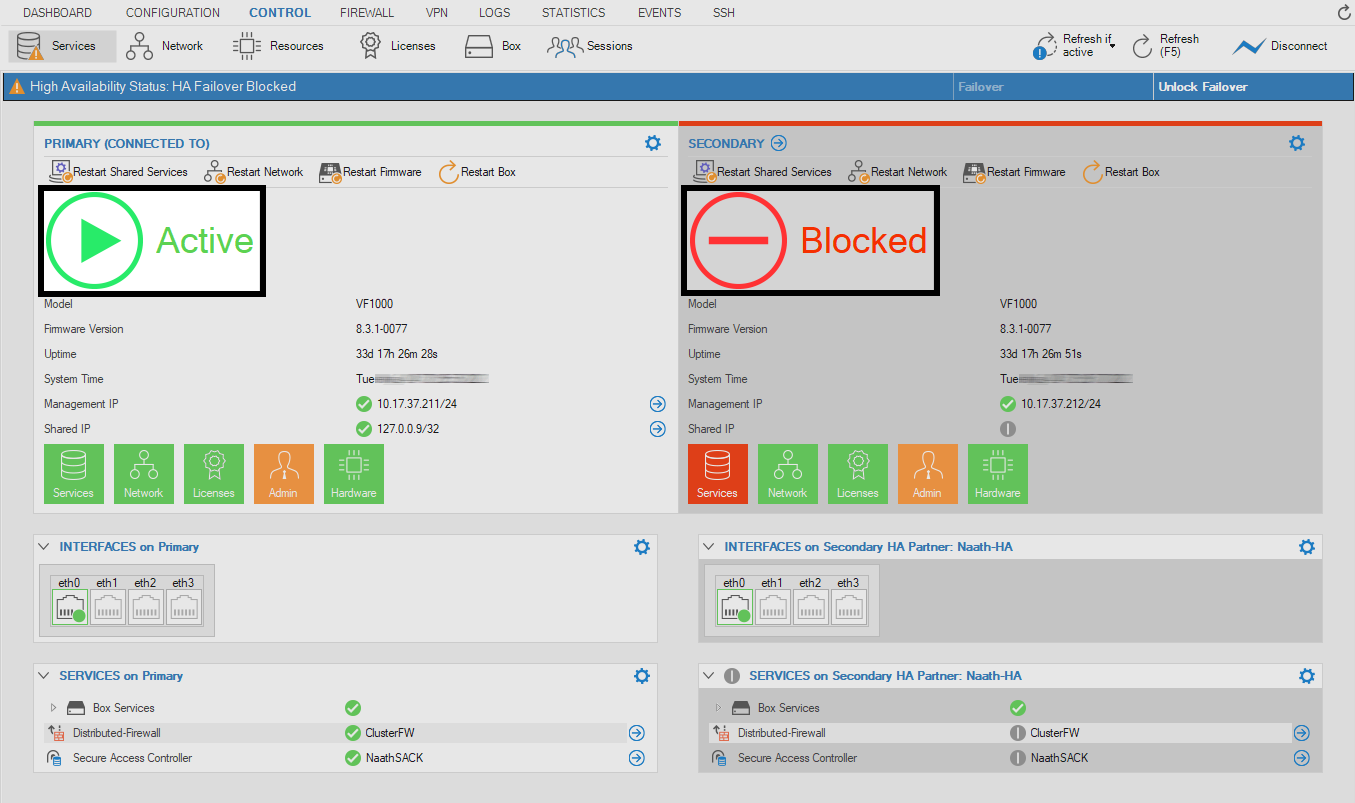Click the Admin tile on the Primary unit

(283, 473)
